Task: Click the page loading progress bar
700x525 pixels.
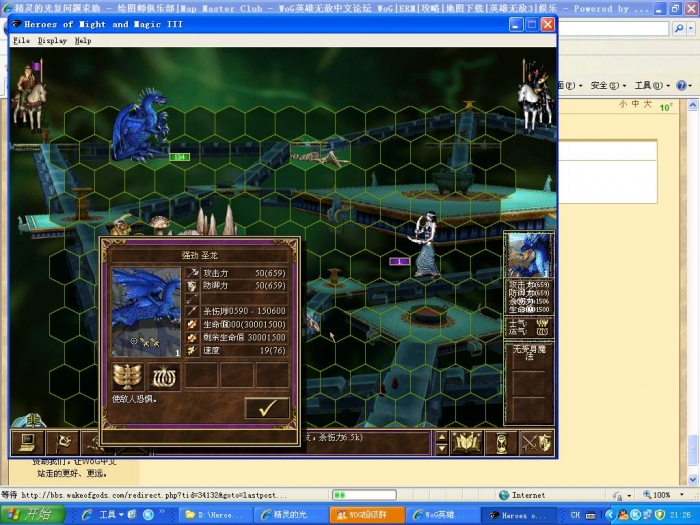Action: (x=364, y=495)
